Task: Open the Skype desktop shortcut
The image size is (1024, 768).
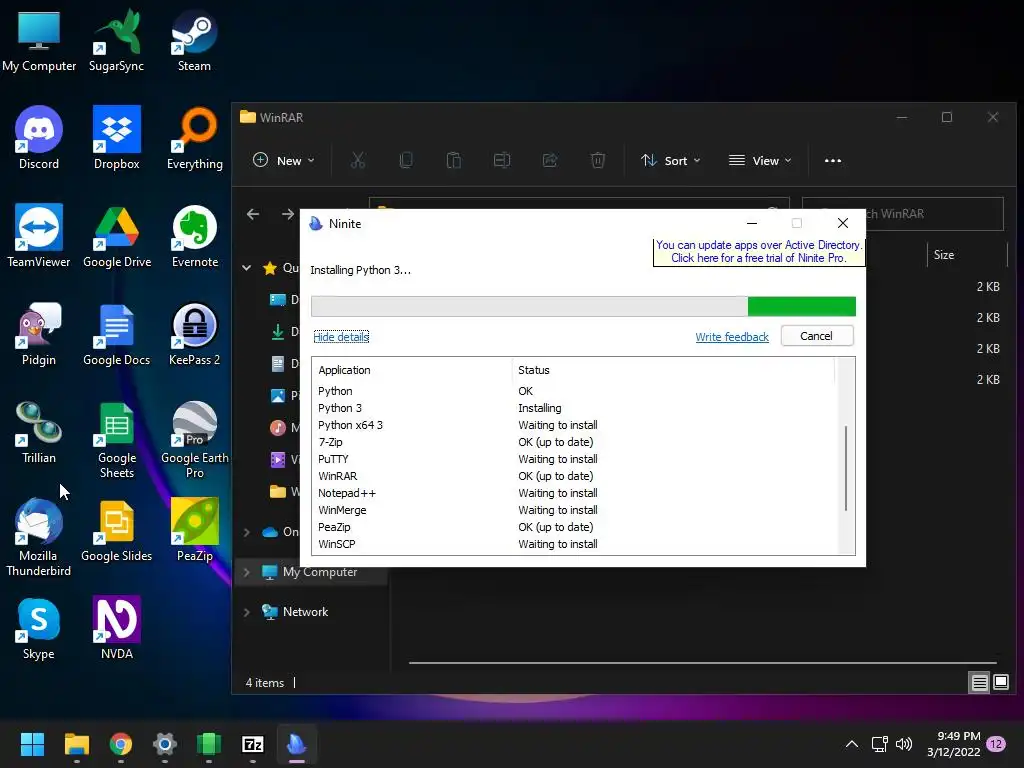Action: [39, 628]
